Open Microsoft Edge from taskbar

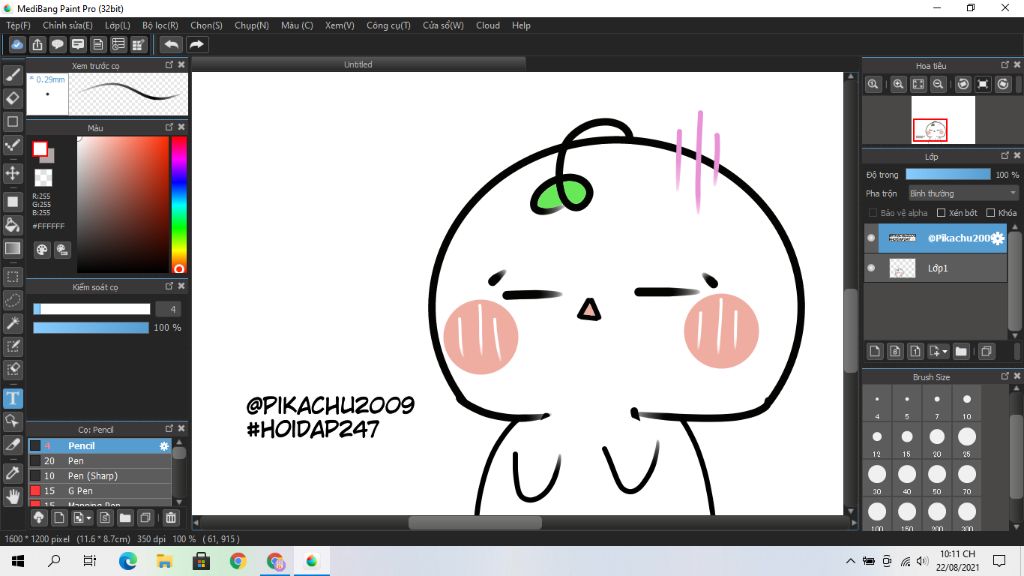[x=127, y=561]
